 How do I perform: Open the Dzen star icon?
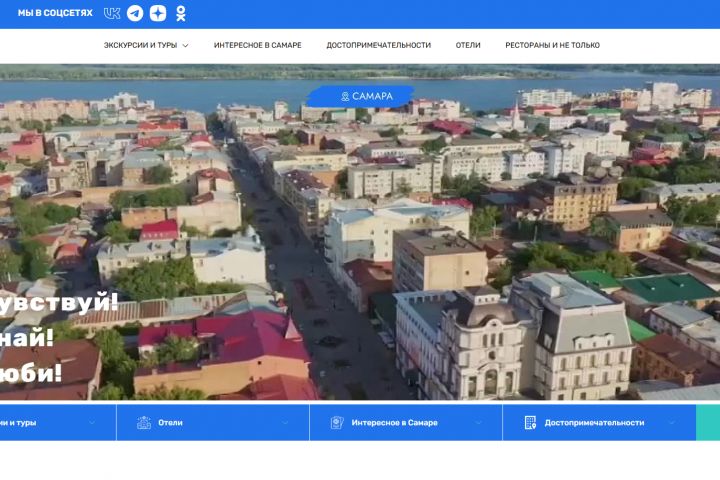[158, 13]
